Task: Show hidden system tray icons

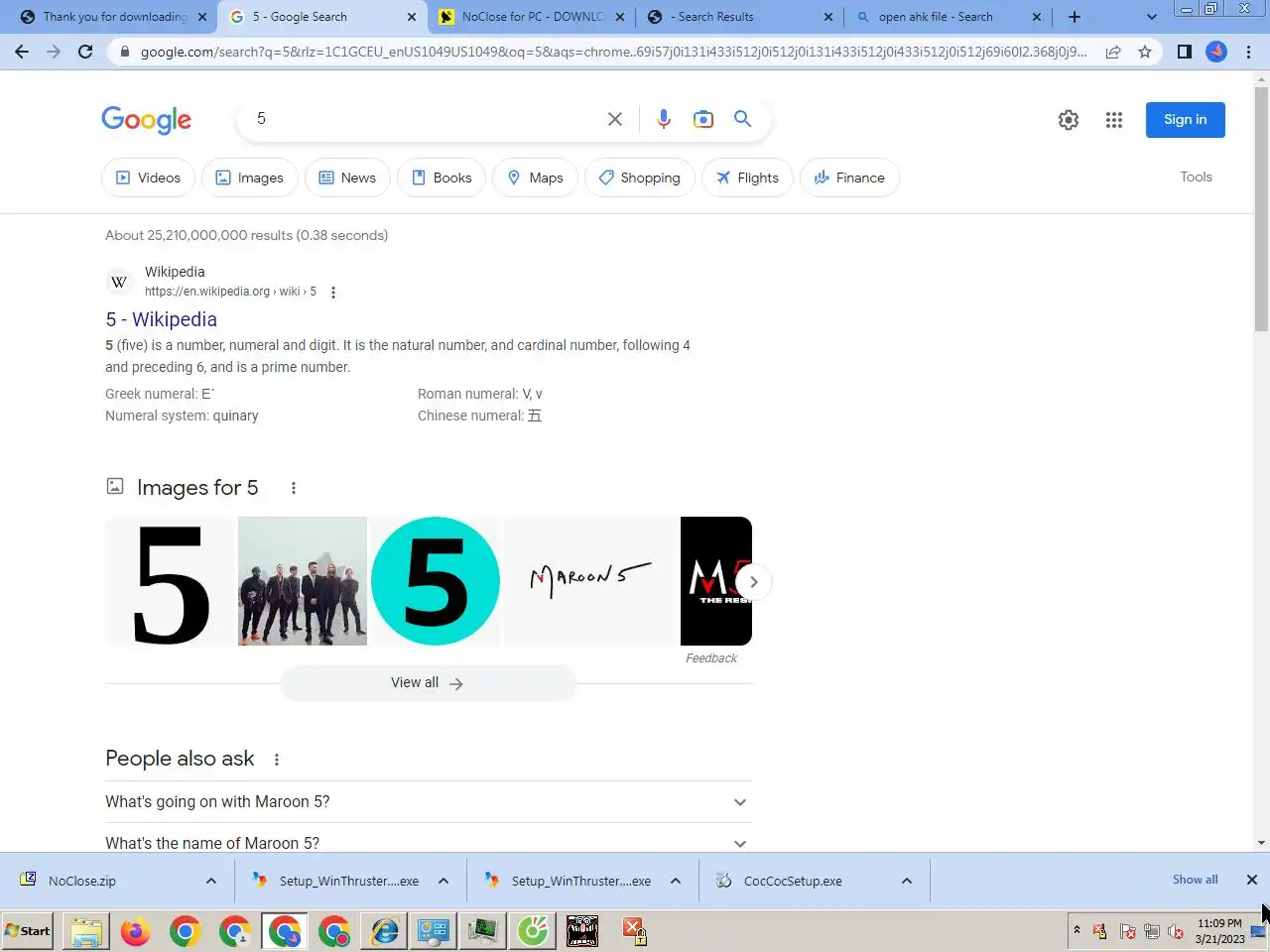Action: [x=1077, y=930]
